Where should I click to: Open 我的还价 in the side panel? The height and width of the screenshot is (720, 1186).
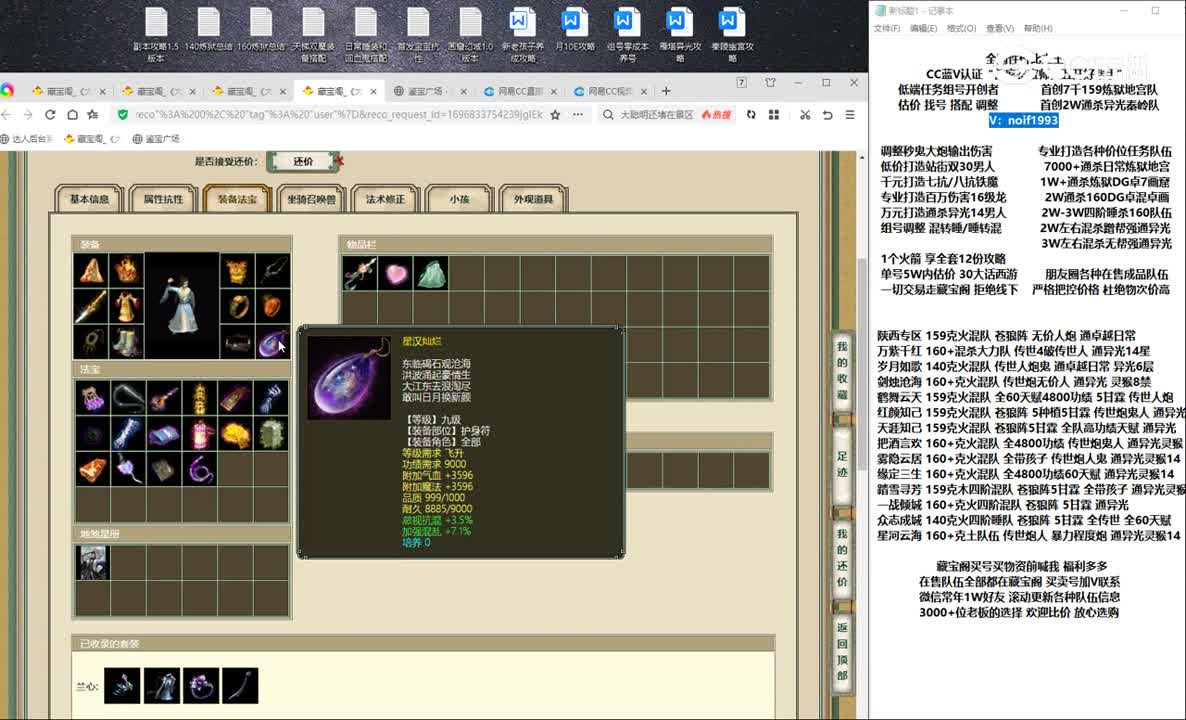point(842,558)
